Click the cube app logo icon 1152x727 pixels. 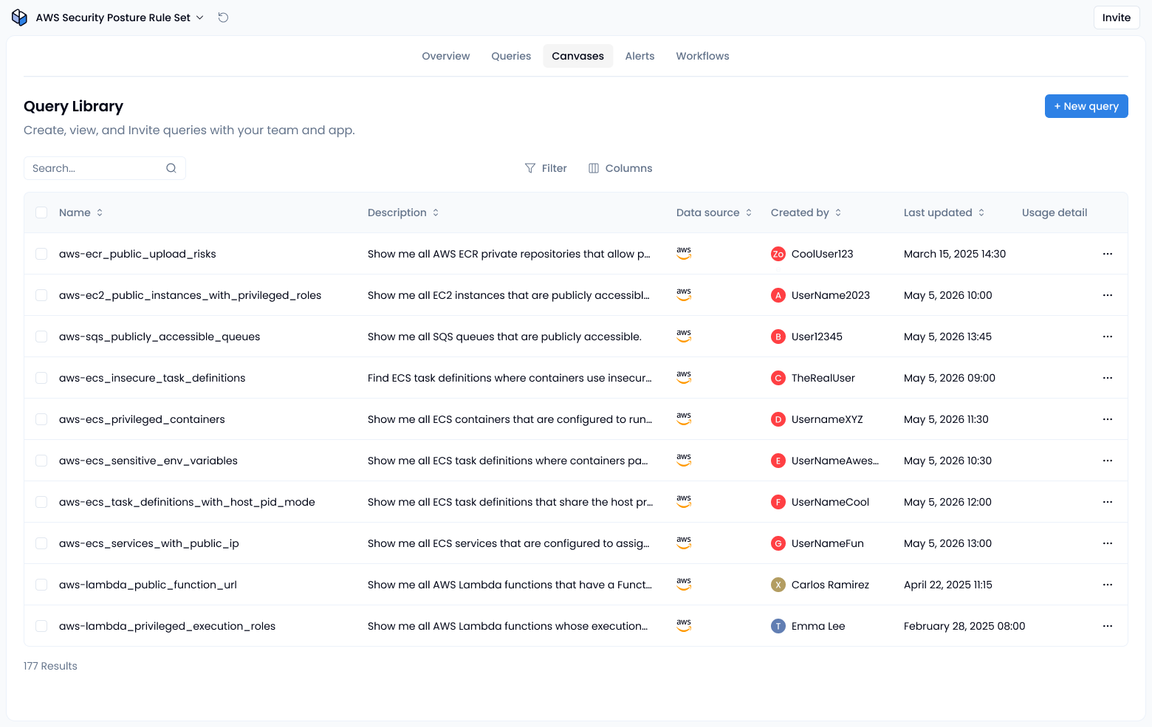coord(20,18)
